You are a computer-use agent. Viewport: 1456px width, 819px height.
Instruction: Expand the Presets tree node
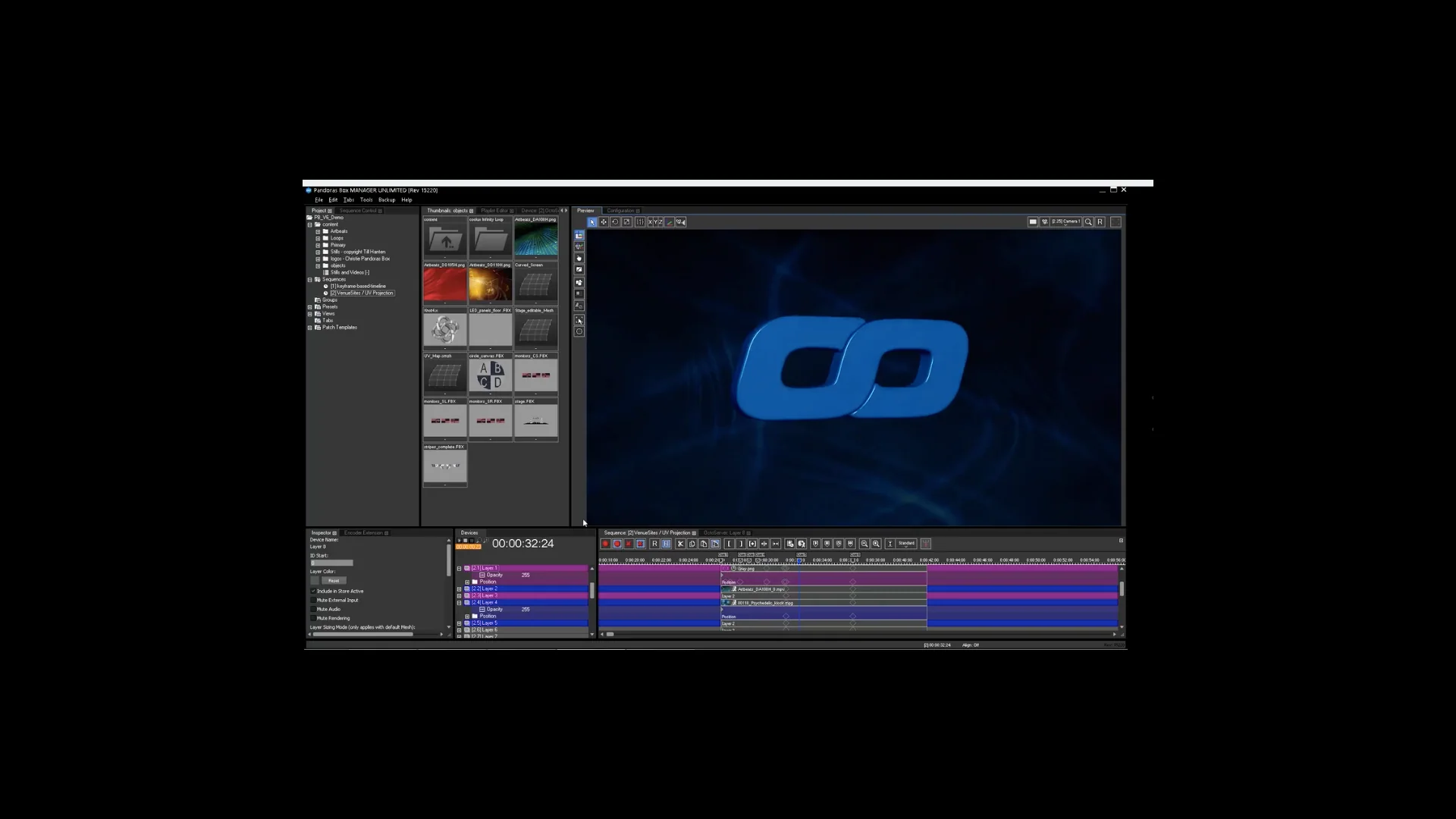309,307
